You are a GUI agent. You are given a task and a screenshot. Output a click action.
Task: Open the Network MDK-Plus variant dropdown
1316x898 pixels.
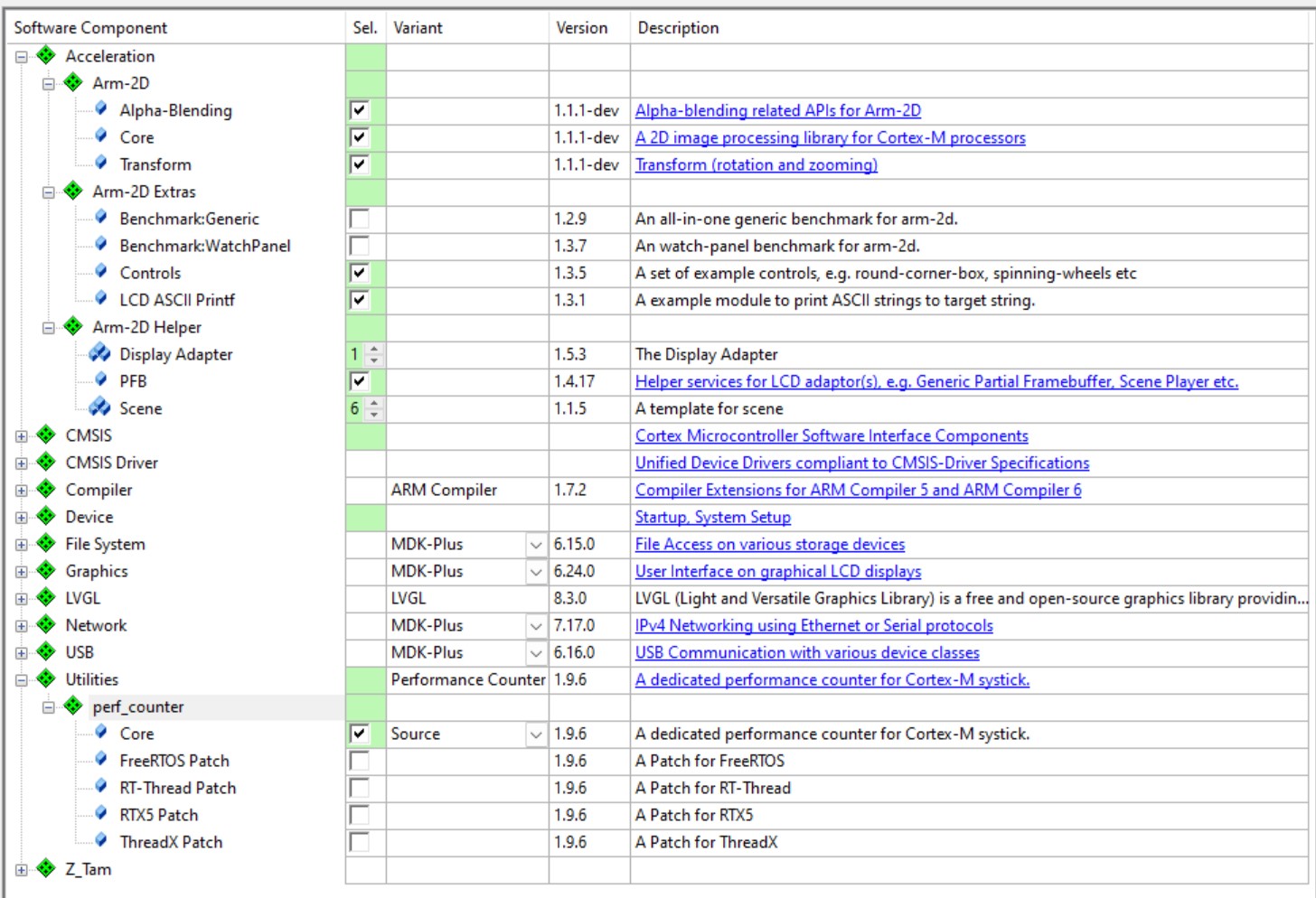(536, 626)
